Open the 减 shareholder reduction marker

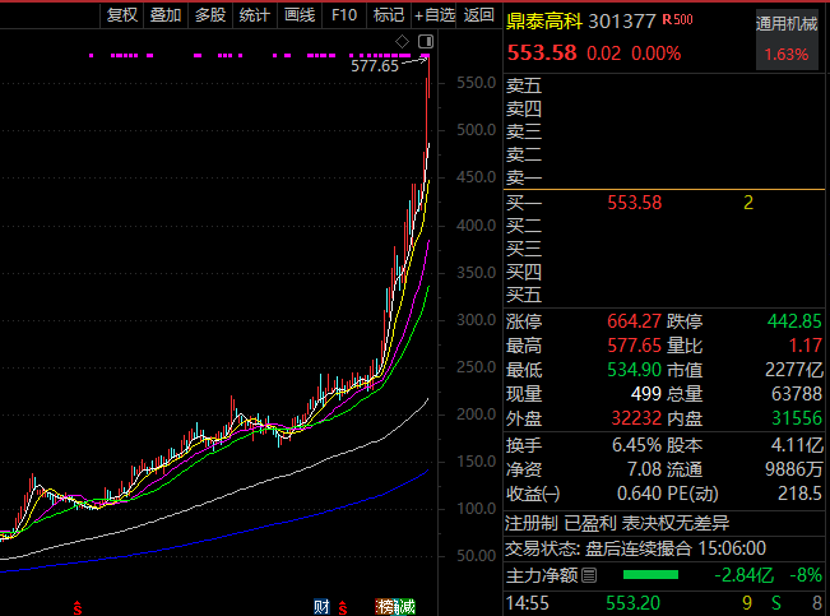tap(406, 606)
